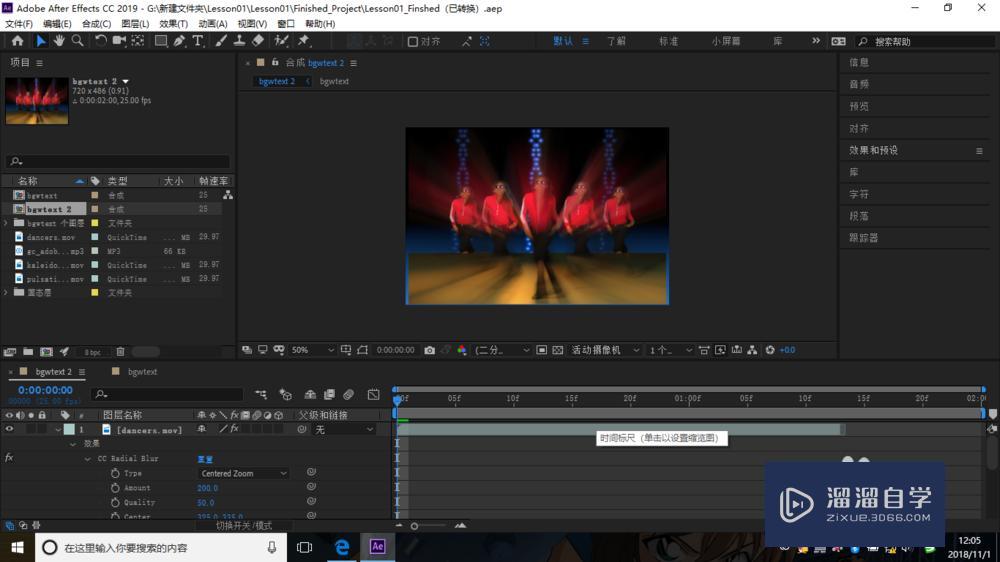Toggle Amount property stopwatch
This screenshot has height=562, width=1000.
pyautogui.click(x=115, y=488)
